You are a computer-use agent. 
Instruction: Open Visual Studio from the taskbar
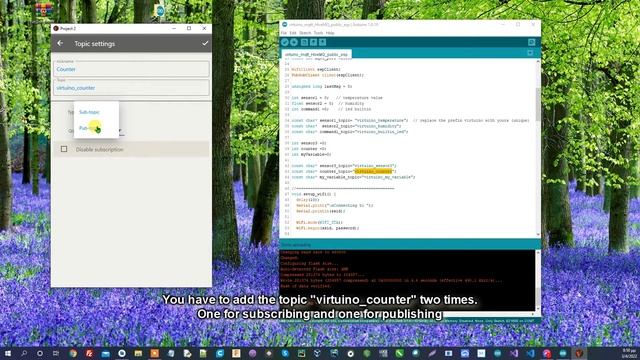(x=514, y=353)
